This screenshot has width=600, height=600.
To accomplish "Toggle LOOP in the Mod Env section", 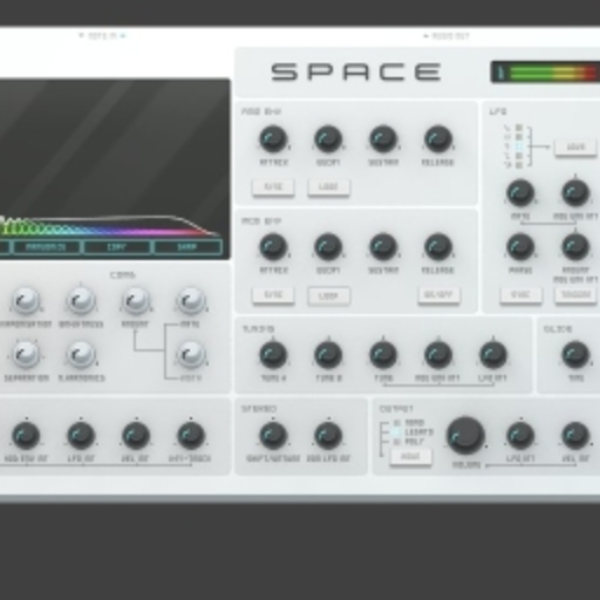I will point(328,296).
